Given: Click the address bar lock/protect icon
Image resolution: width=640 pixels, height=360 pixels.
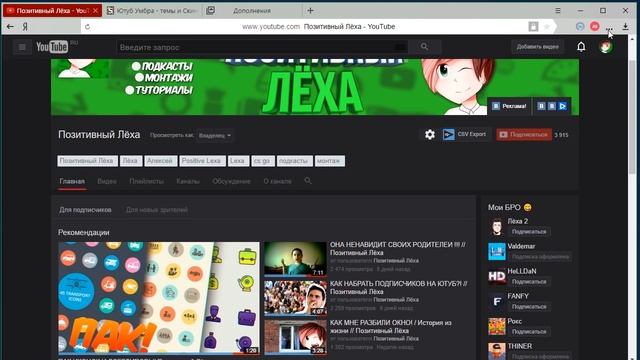Looking at the screenshot, I should tap(533, 27).
